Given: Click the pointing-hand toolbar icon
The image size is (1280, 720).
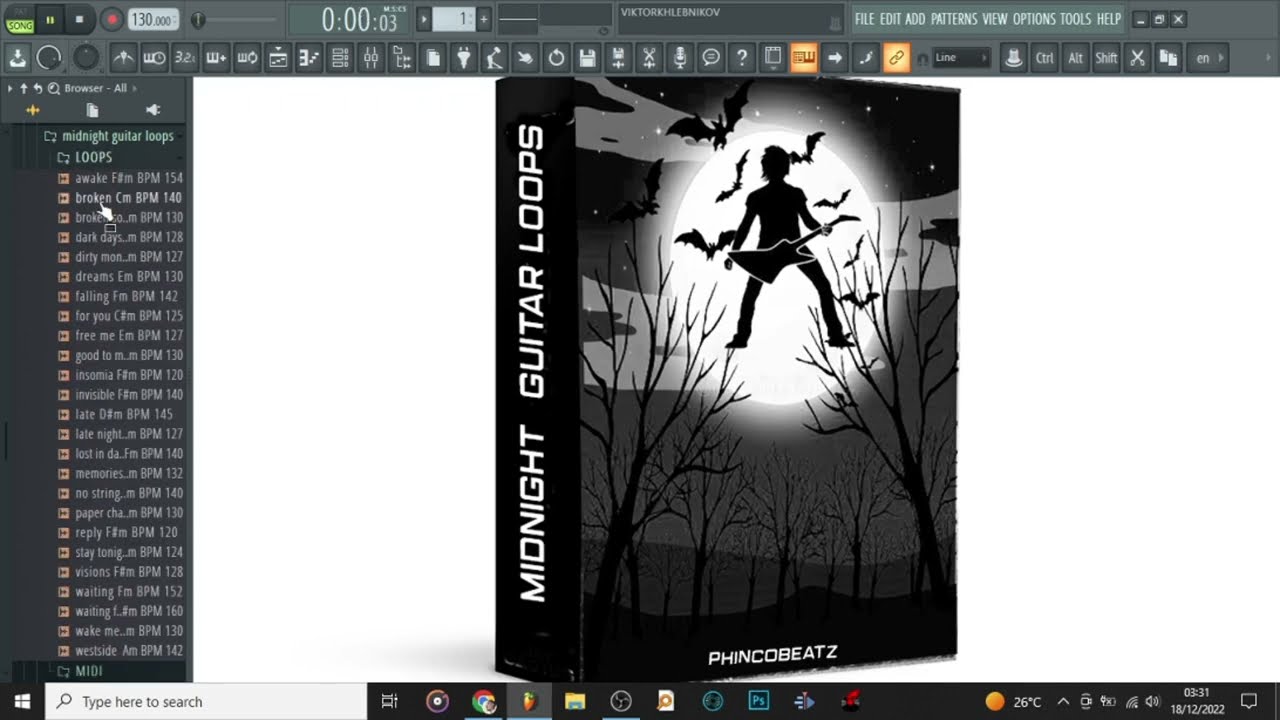Looking at the screenshot, I should point(525,58).
